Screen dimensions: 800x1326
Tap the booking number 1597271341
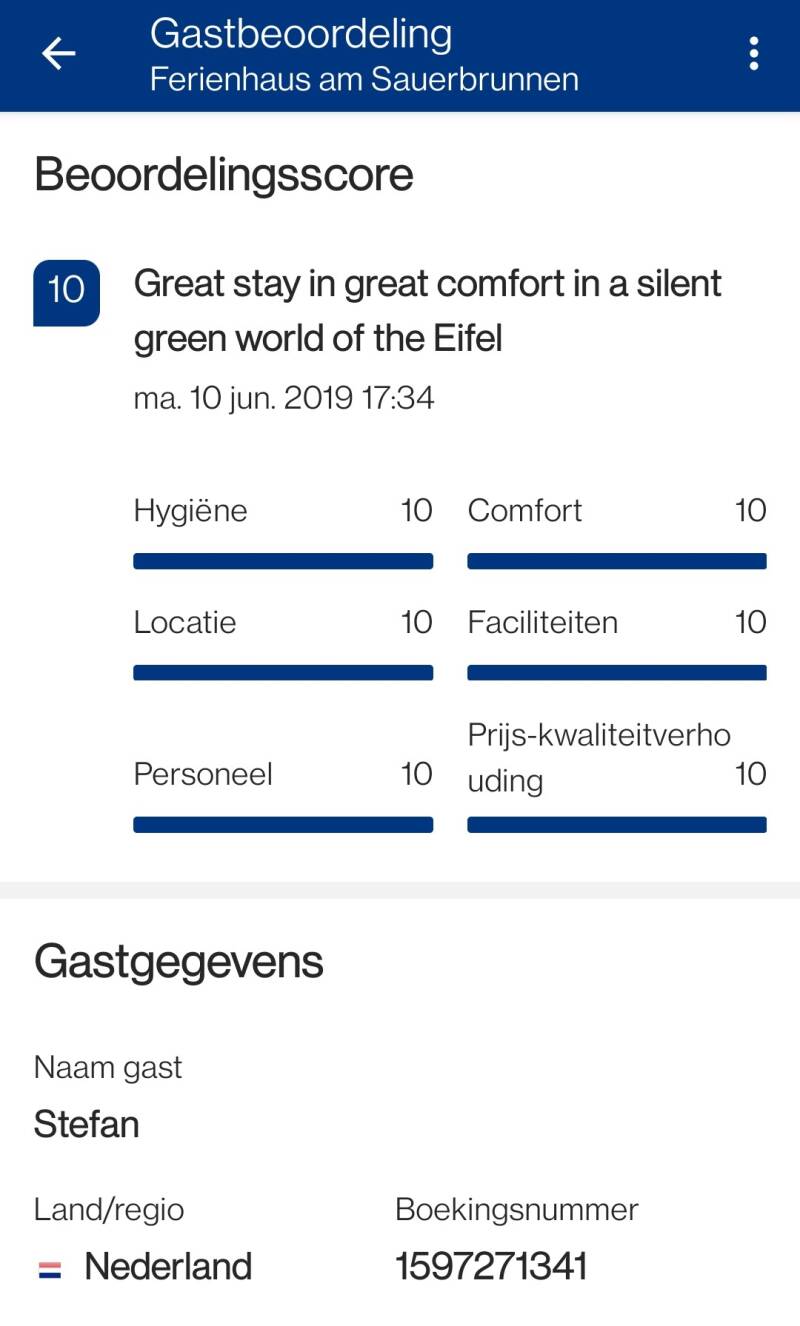click(x=491, y=1267)
